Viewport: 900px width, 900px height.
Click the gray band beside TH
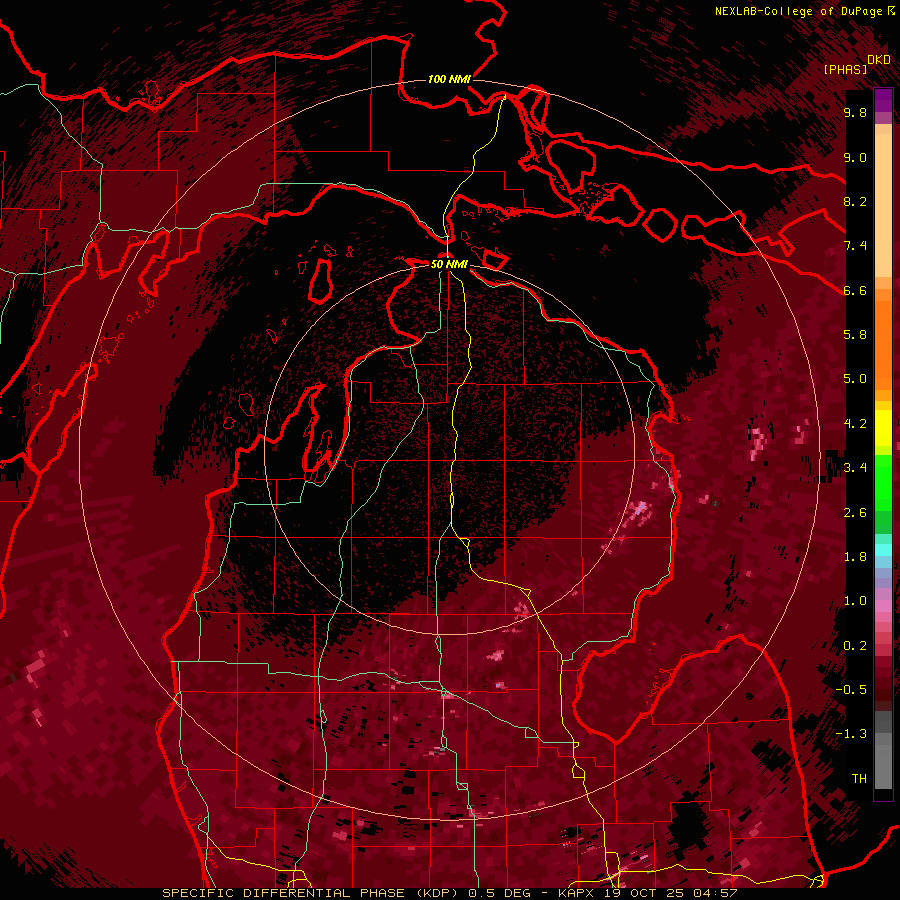point(883,769)
